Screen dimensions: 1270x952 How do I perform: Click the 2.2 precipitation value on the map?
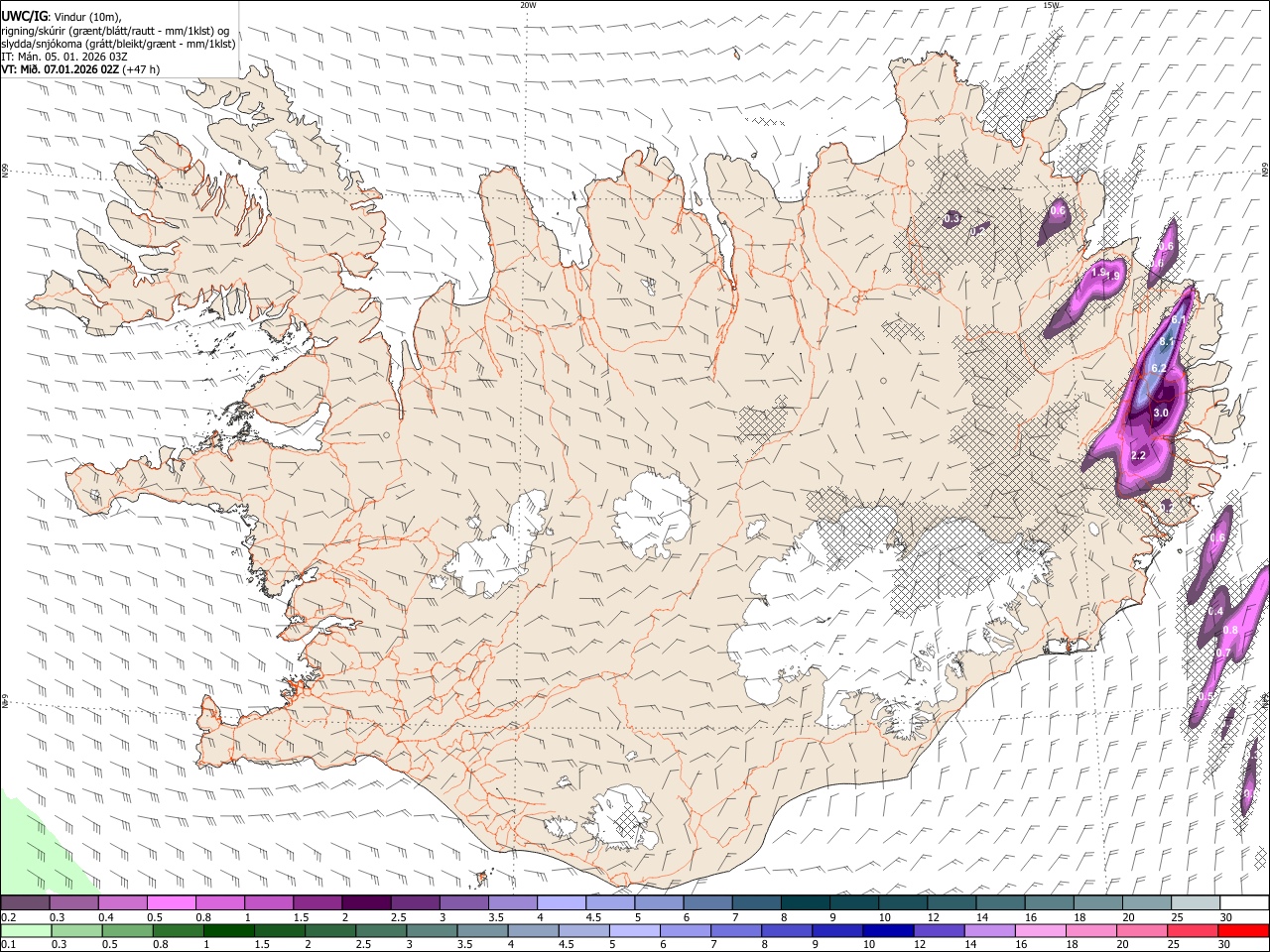coord(1139,455)
